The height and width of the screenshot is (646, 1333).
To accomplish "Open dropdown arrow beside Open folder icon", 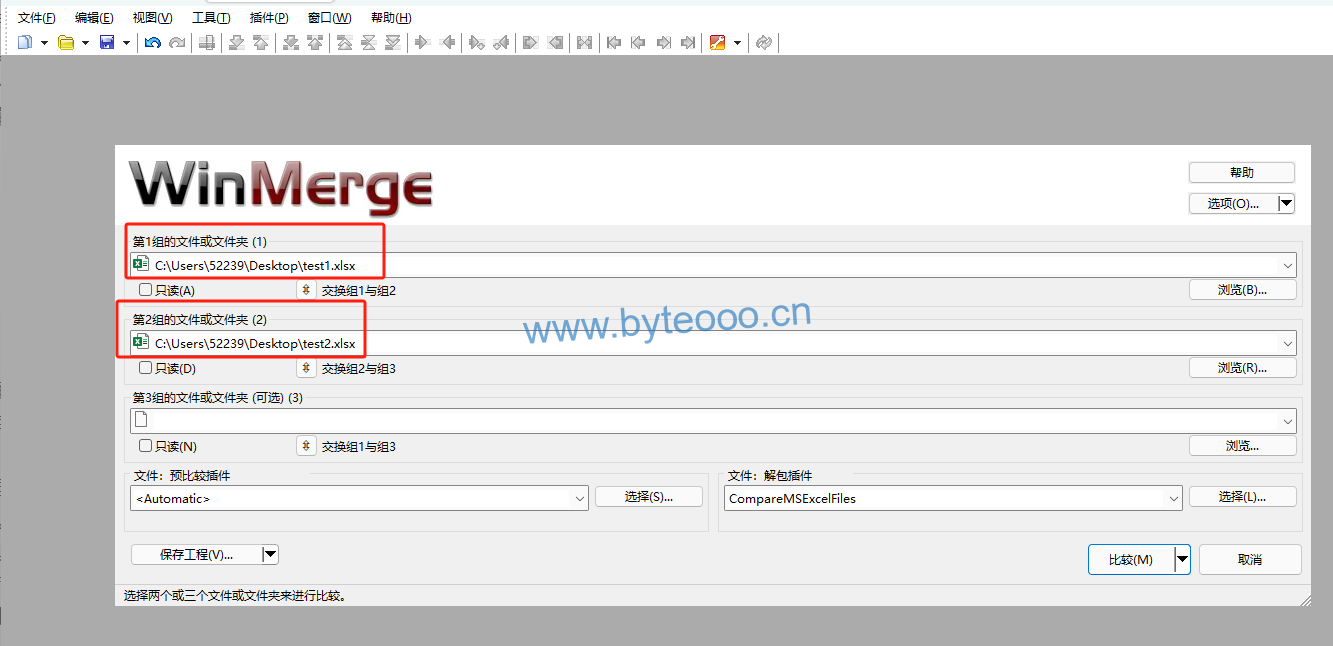I will pyautogui.click(x=85, y=42).
